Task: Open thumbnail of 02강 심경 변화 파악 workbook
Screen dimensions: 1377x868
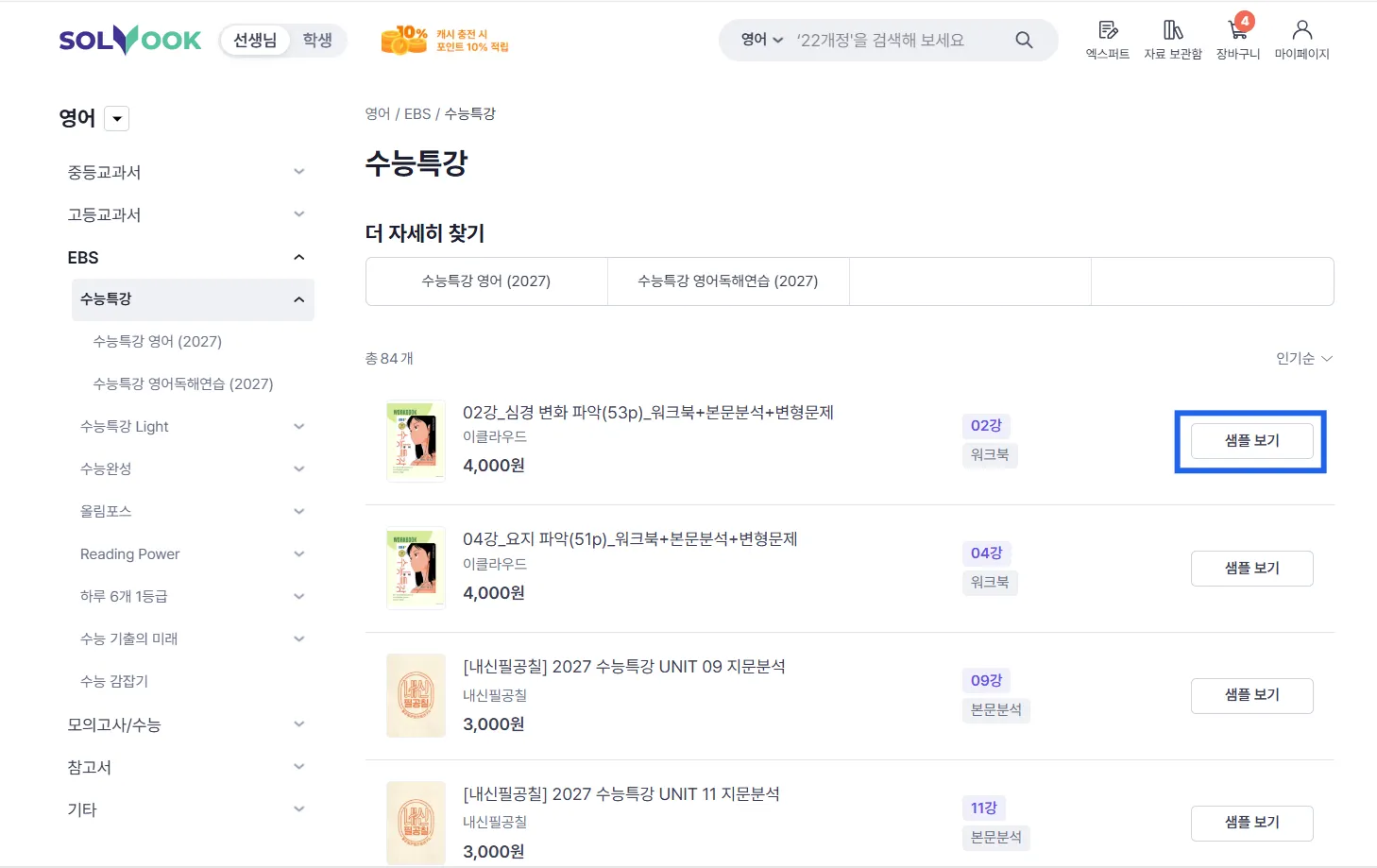Action: (x=416, y=441)
